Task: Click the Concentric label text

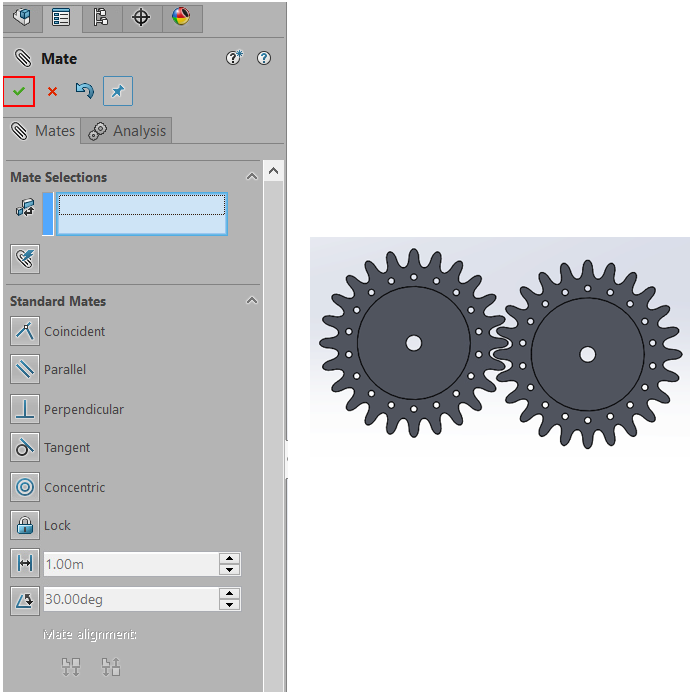Action: pyautogui.click(x=75, y=487)
